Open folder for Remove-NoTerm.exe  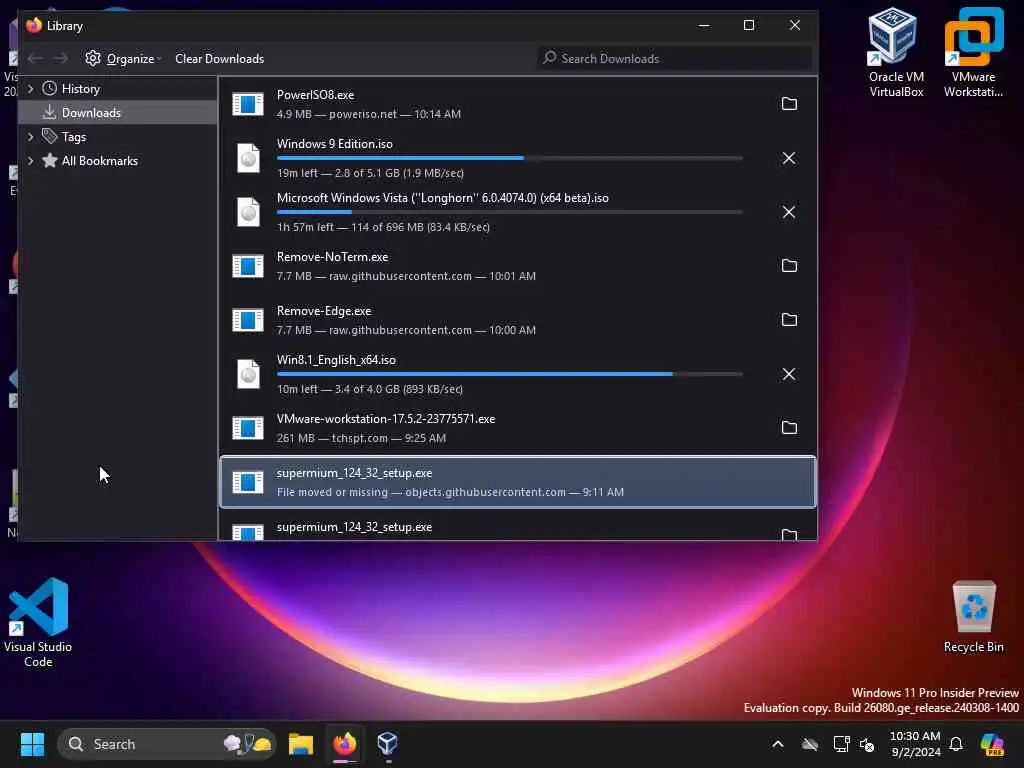(789, 266)
